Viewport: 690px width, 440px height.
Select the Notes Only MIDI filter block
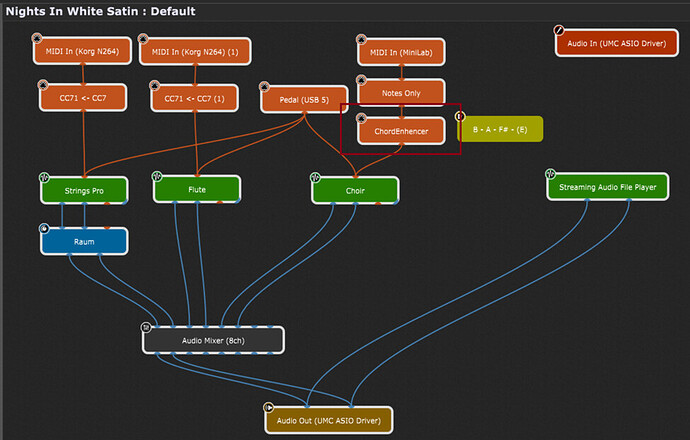402,92
